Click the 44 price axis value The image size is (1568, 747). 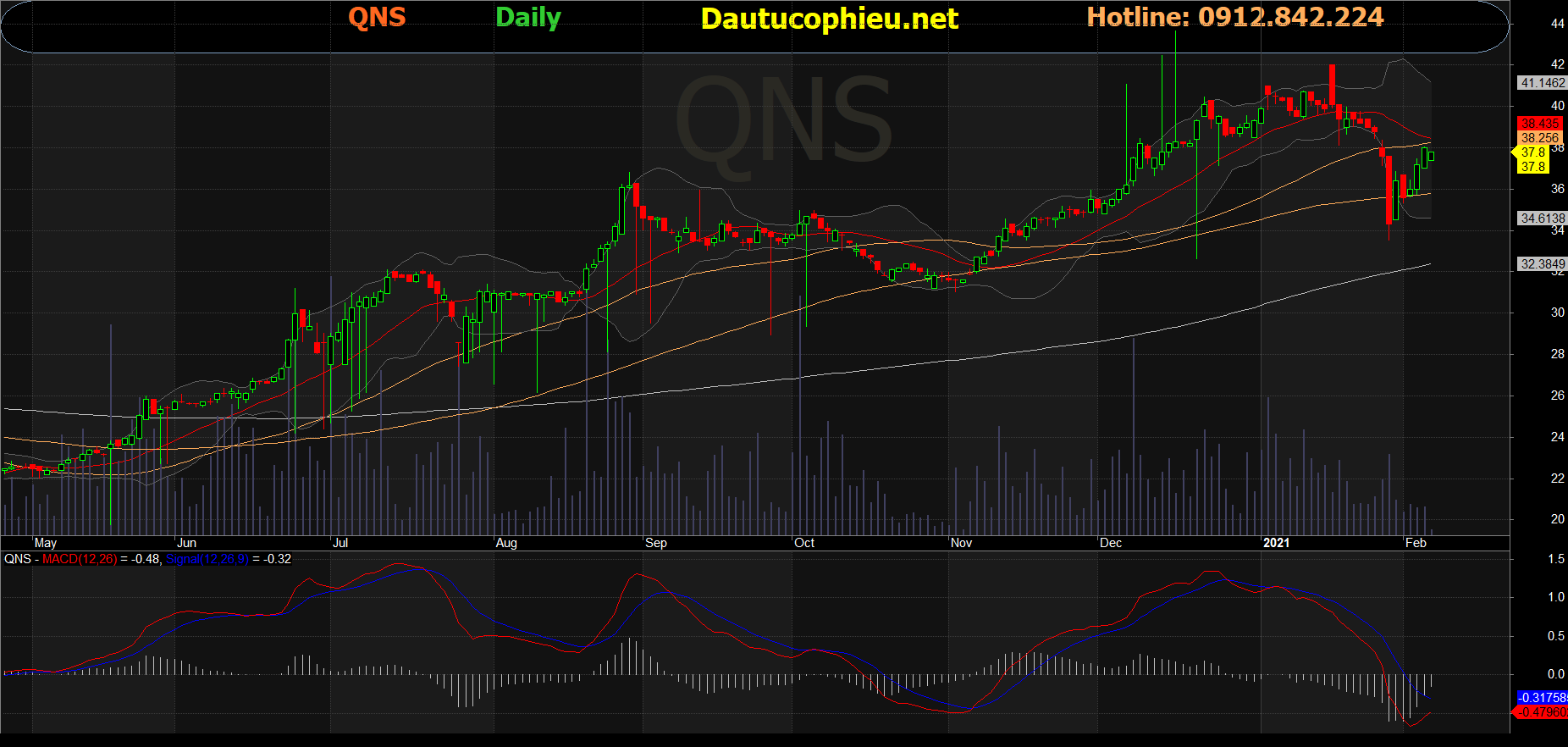tap(1557, 24)
